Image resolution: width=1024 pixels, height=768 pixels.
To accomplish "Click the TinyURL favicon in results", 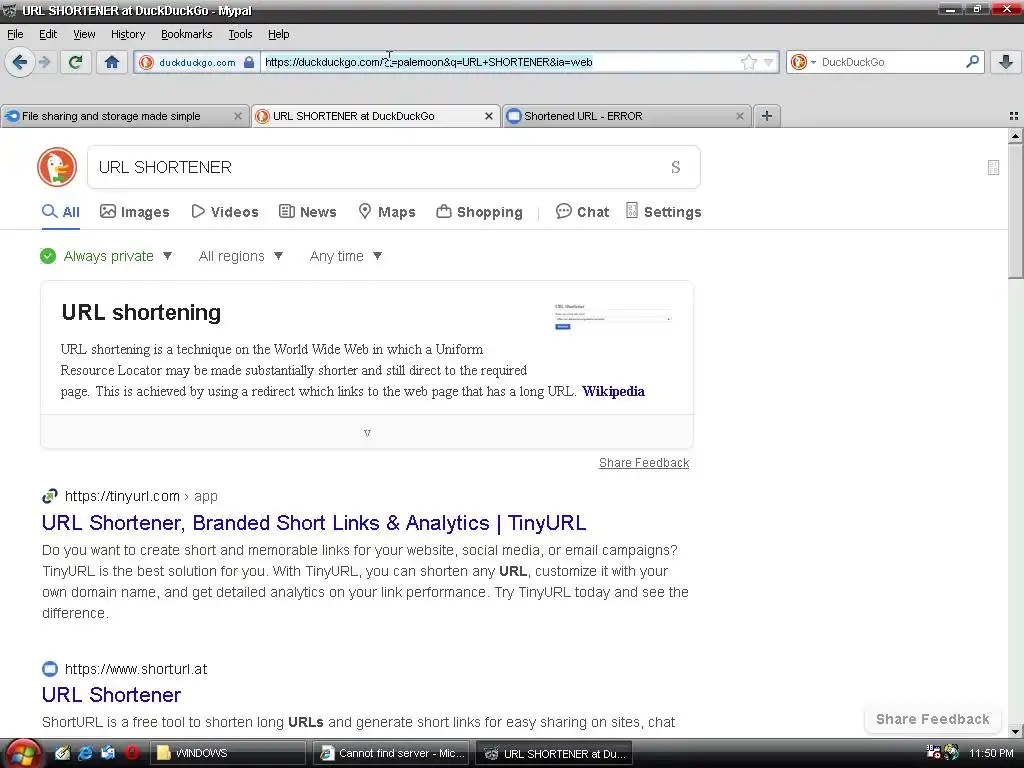I will [x=50, y=496].
